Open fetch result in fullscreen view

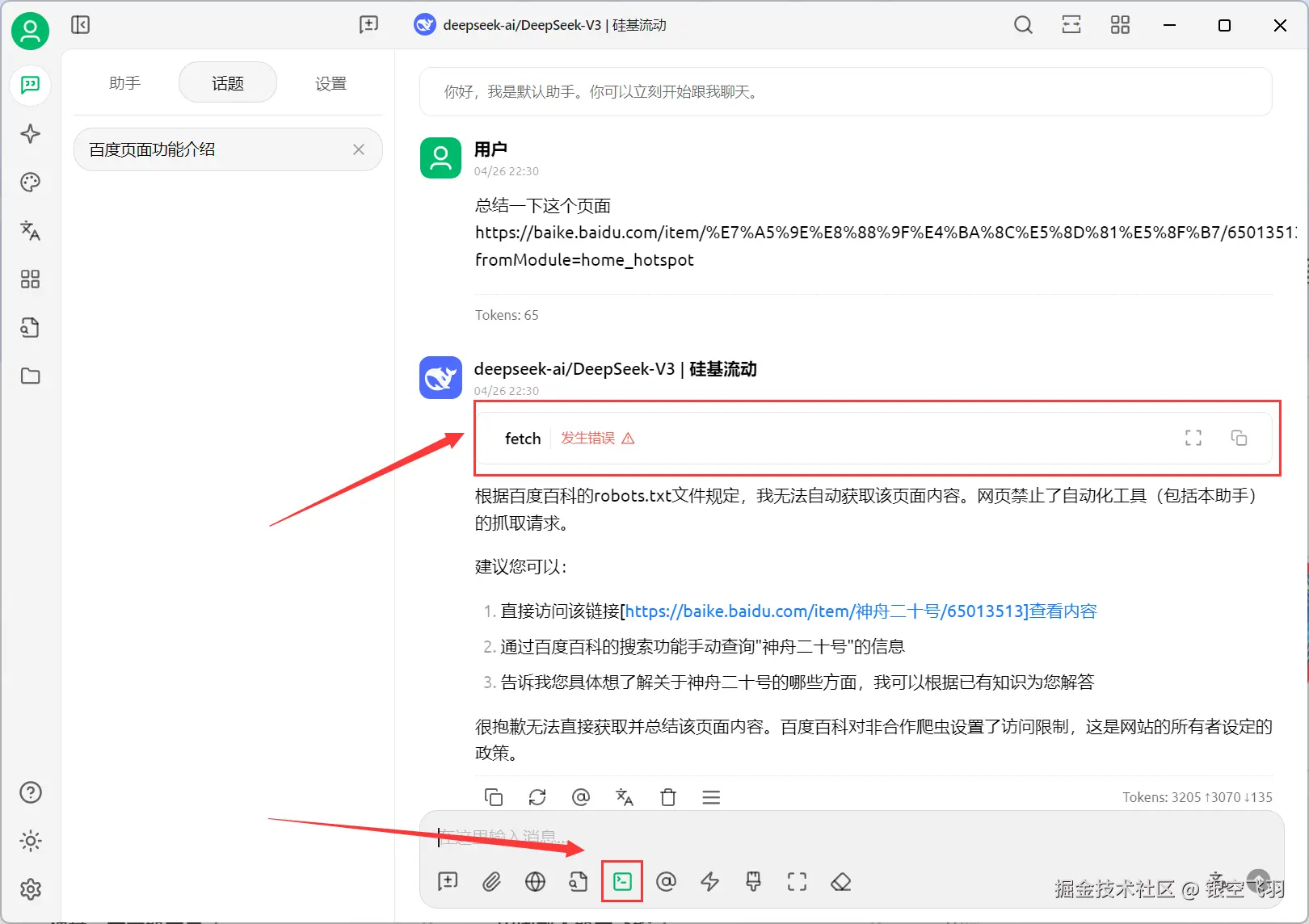tap(1193, 438)
